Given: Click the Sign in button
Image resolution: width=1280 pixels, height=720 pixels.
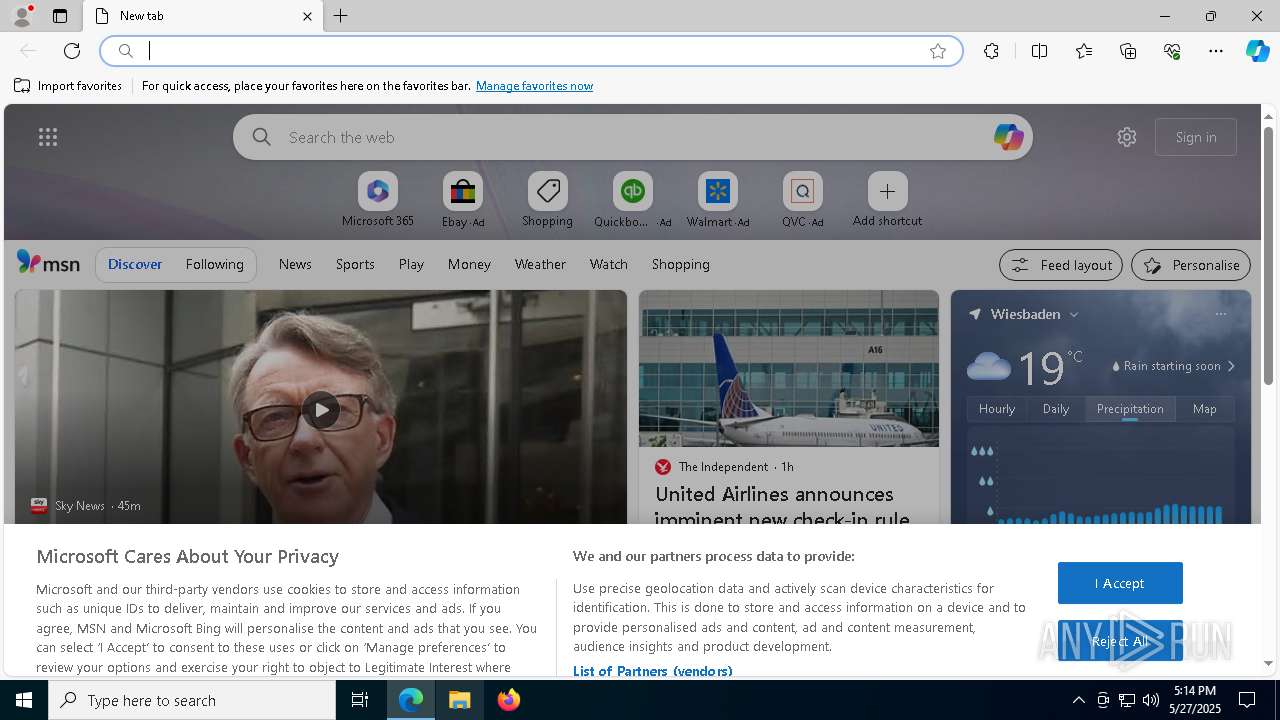Looking at the screenshot, I should pyautogui.click(x=1196, y=137).
